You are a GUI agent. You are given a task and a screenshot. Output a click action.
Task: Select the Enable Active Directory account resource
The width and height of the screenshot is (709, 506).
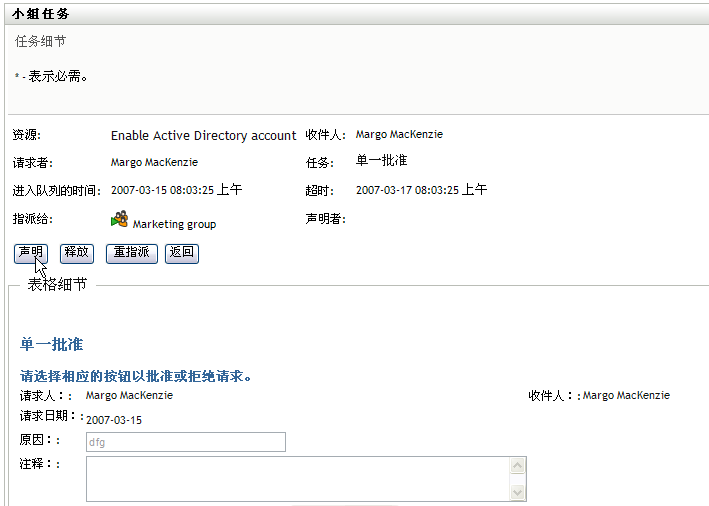pyautogui.click(x=203, y=135)
